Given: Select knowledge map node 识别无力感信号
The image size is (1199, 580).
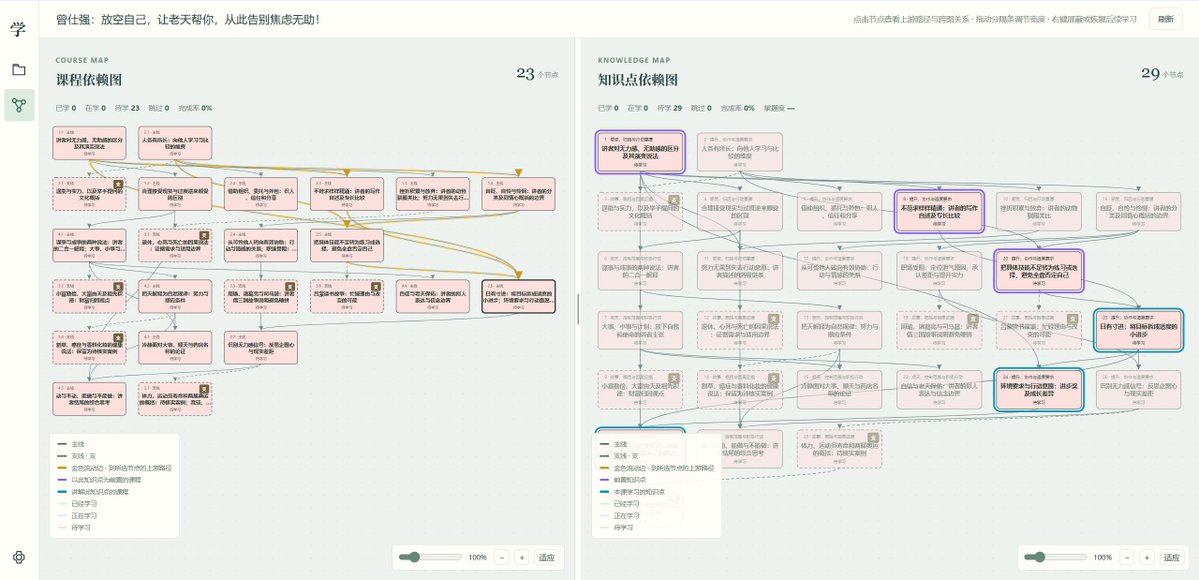Looking at the screenshot, I should pyautogui.click(x=1139, y=389).
